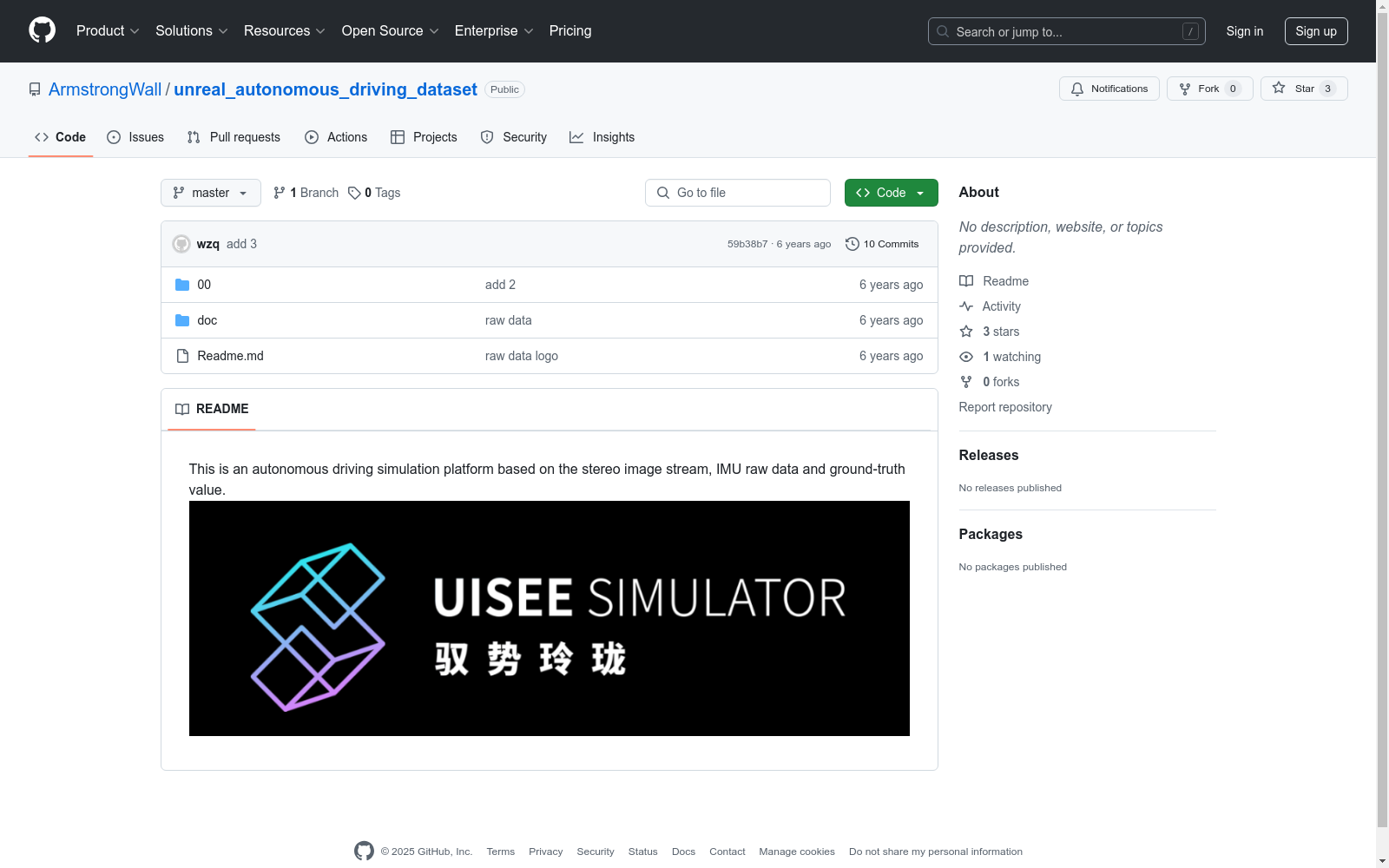View the 10 Commits history

pyautogui.click(x=882, y=244)
